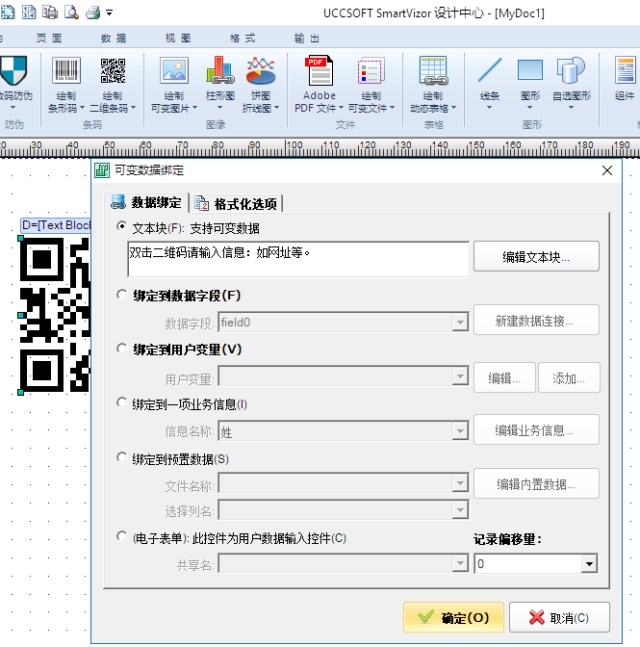Open the 共享名 dropdown

[460, 563]
